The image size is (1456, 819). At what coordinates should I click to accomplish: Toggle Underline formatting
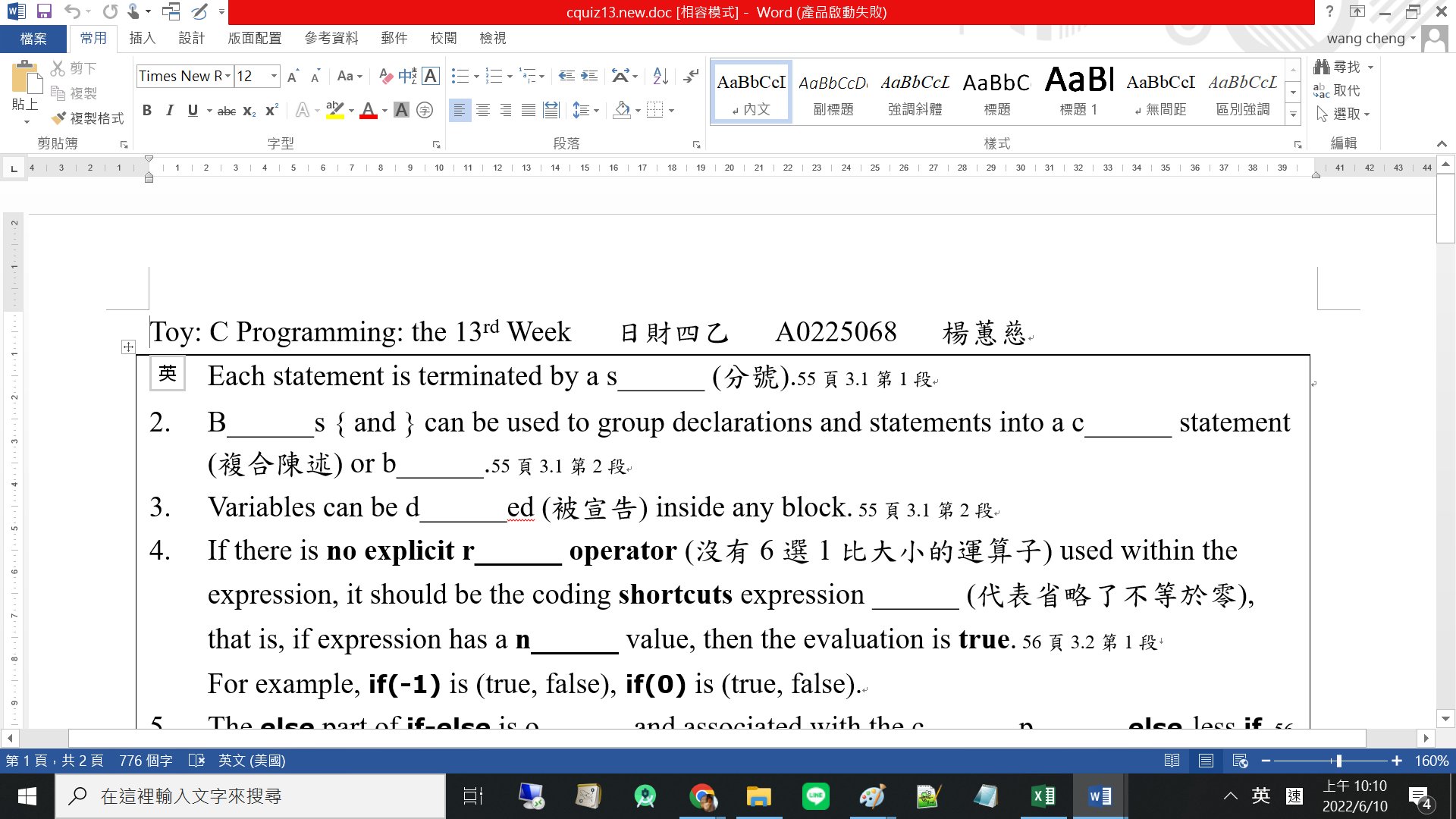(193, 111)
